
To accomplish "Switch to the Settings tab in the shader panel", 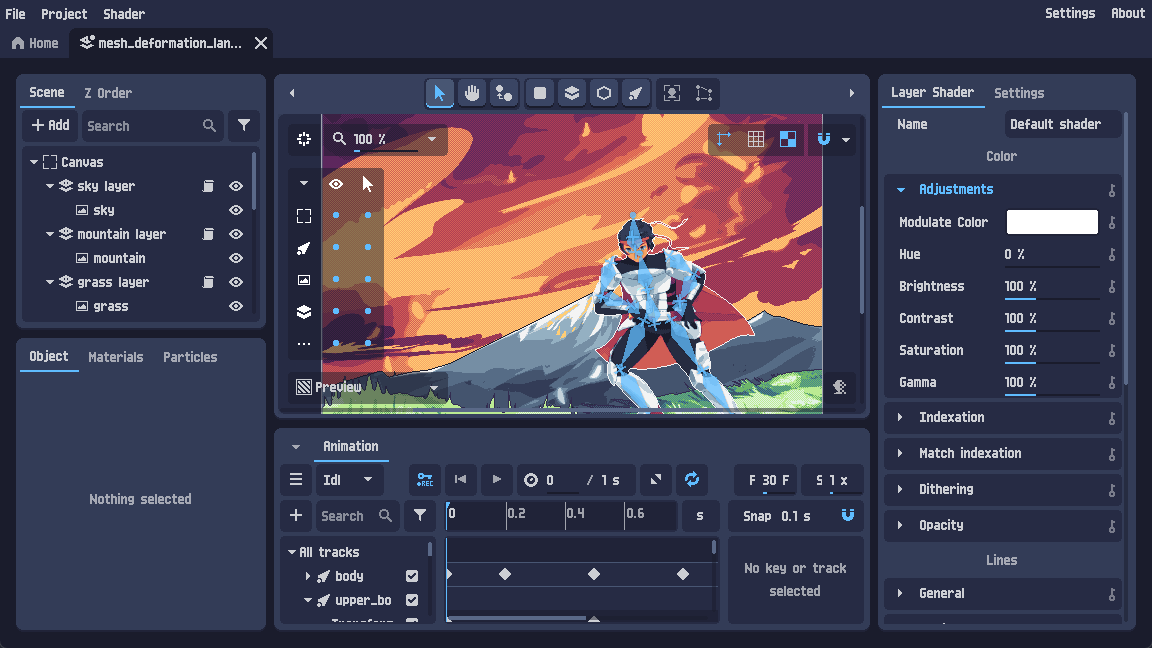I will [x=1019, y=92].
